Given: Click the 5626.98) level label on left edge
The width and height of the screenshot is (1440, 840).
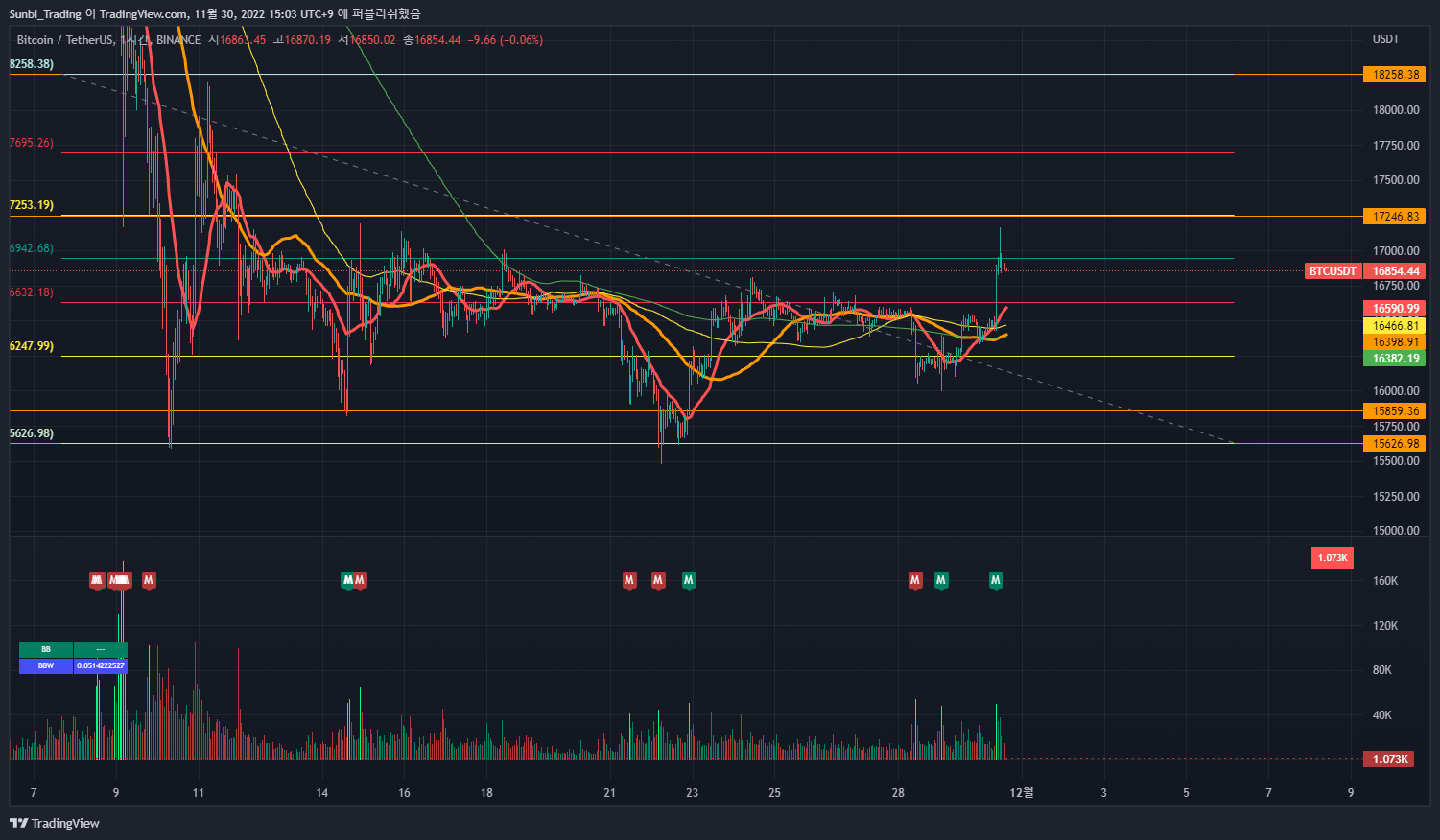Looking at the screenshot, I should (x=32, y=433).
